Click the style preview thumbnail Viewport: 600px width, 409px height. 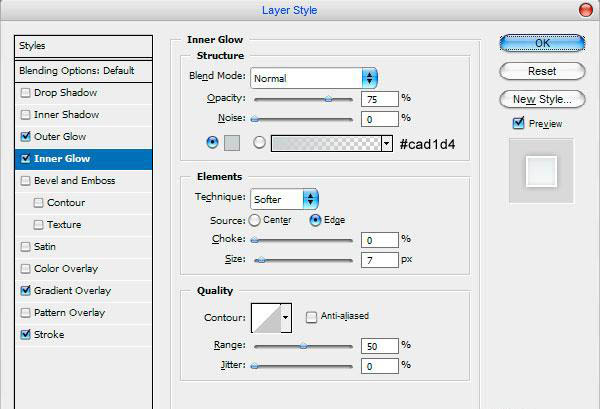541,171
